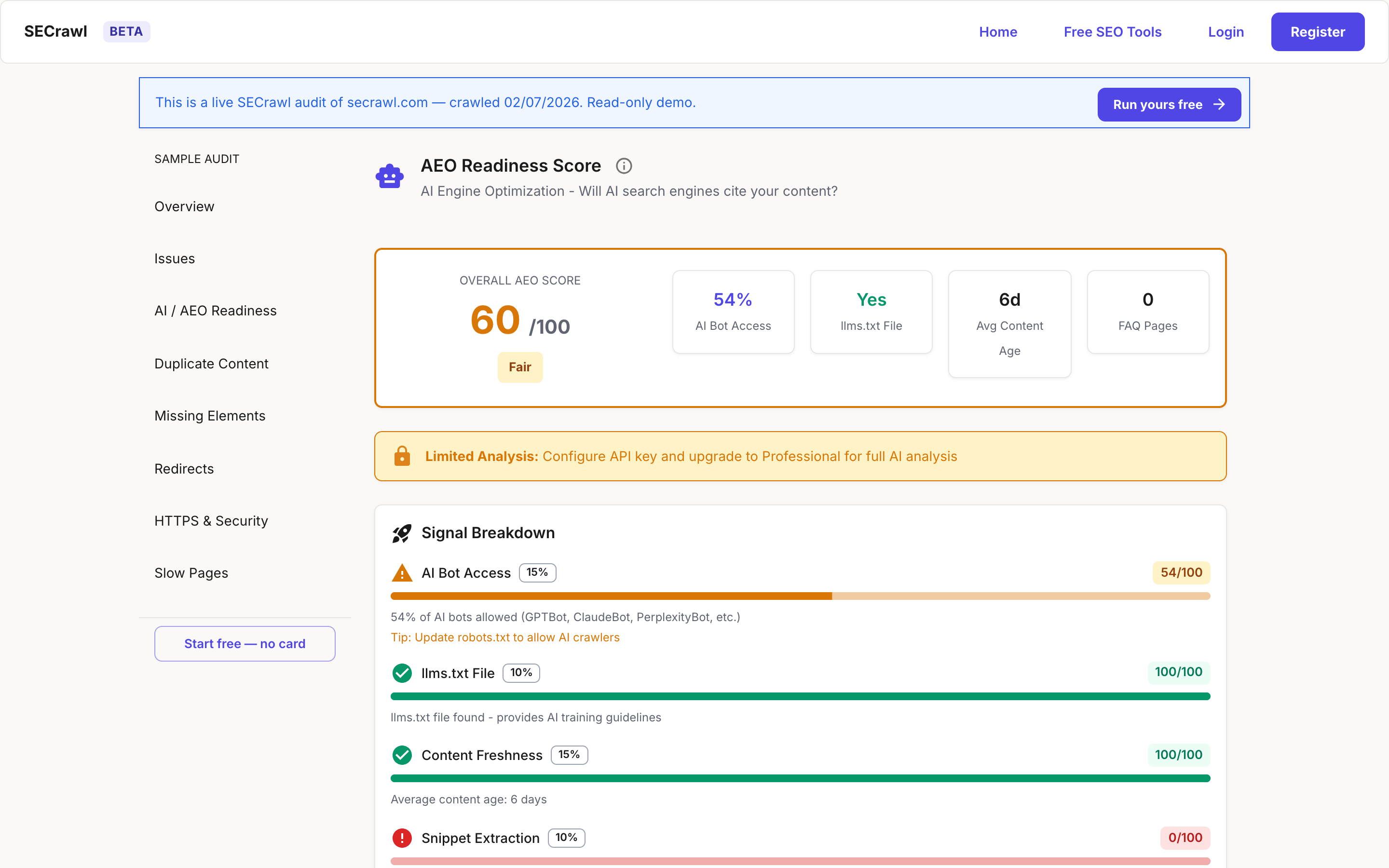
Task: Click the Fair rating badge
Action: (x=520, y=367)
